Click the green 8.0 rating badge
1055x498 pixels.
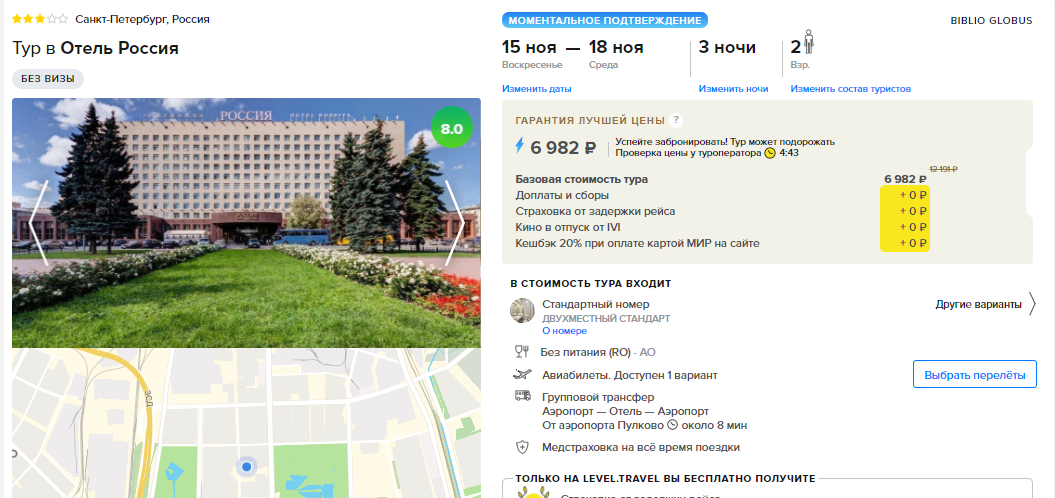(451, 128)
